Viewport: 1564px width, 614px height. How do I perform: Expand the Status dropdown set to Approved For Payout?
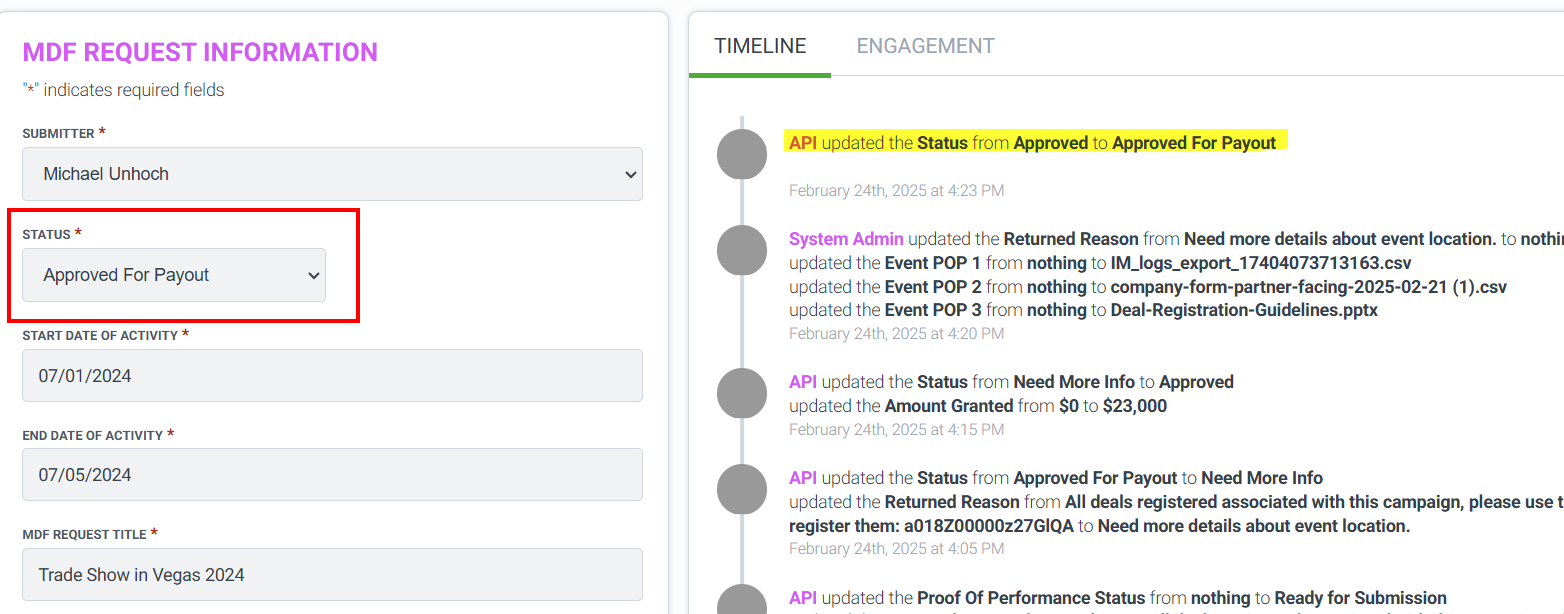pyautogui.click(x=174, y=275)
